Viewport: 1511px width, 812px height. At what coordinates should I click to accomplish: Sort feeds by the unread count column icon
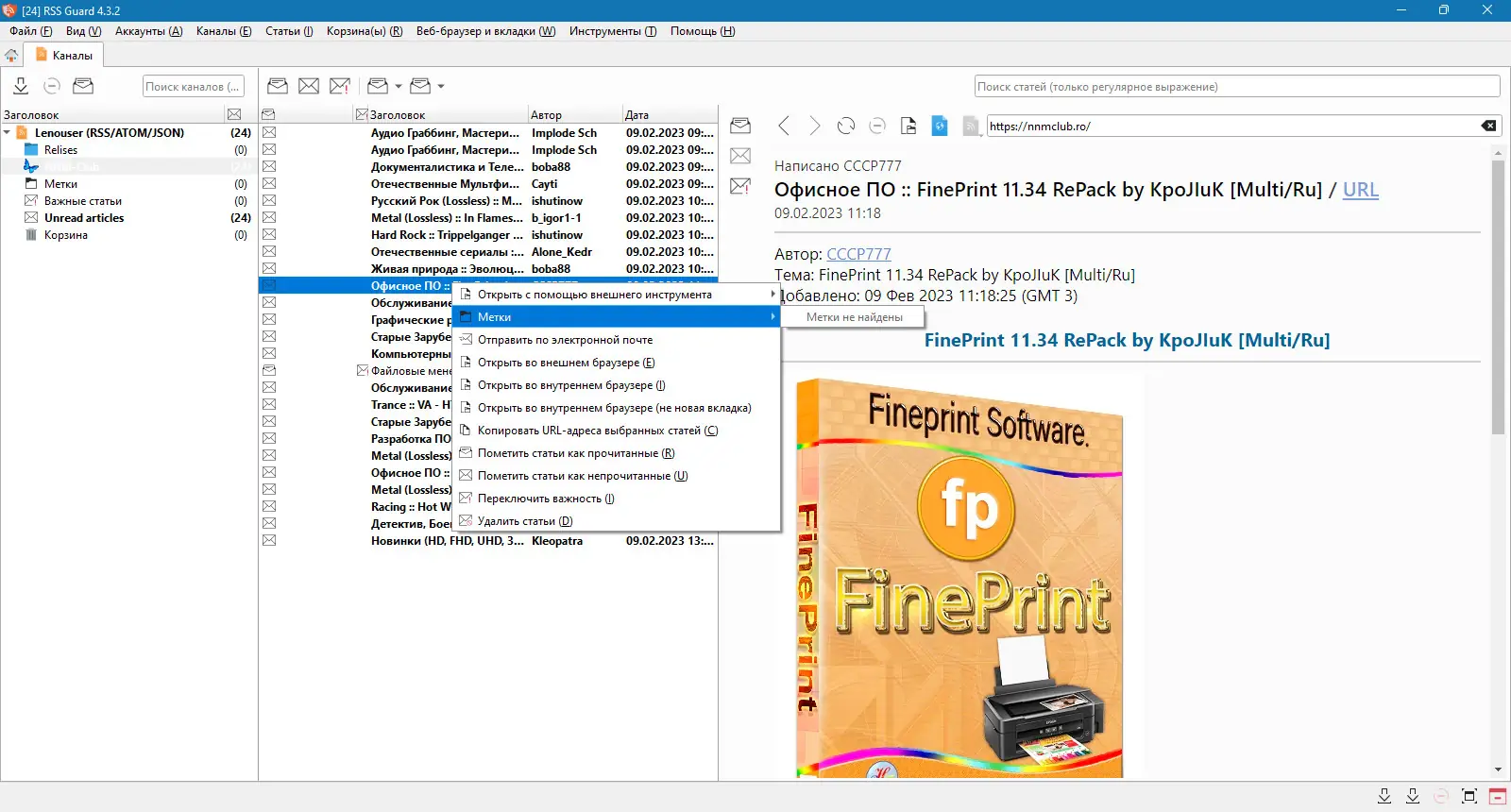(x=234, y=114)
